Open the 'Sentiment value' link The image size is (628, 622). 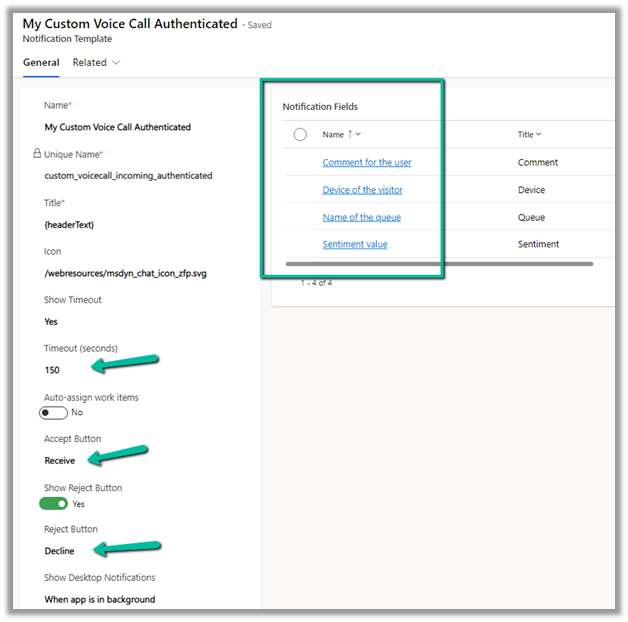[x=354, y=244]
